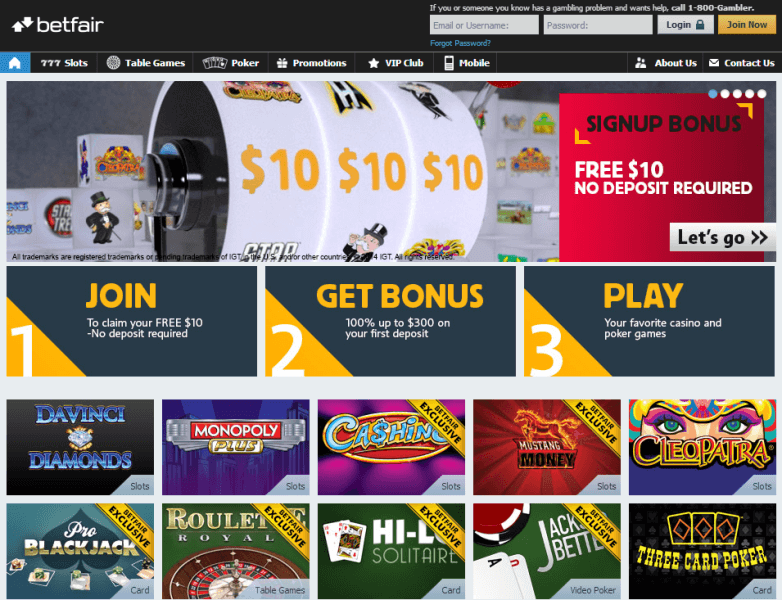
Task: Click the envelope Contact Us icon
Action: pos(714,63)
